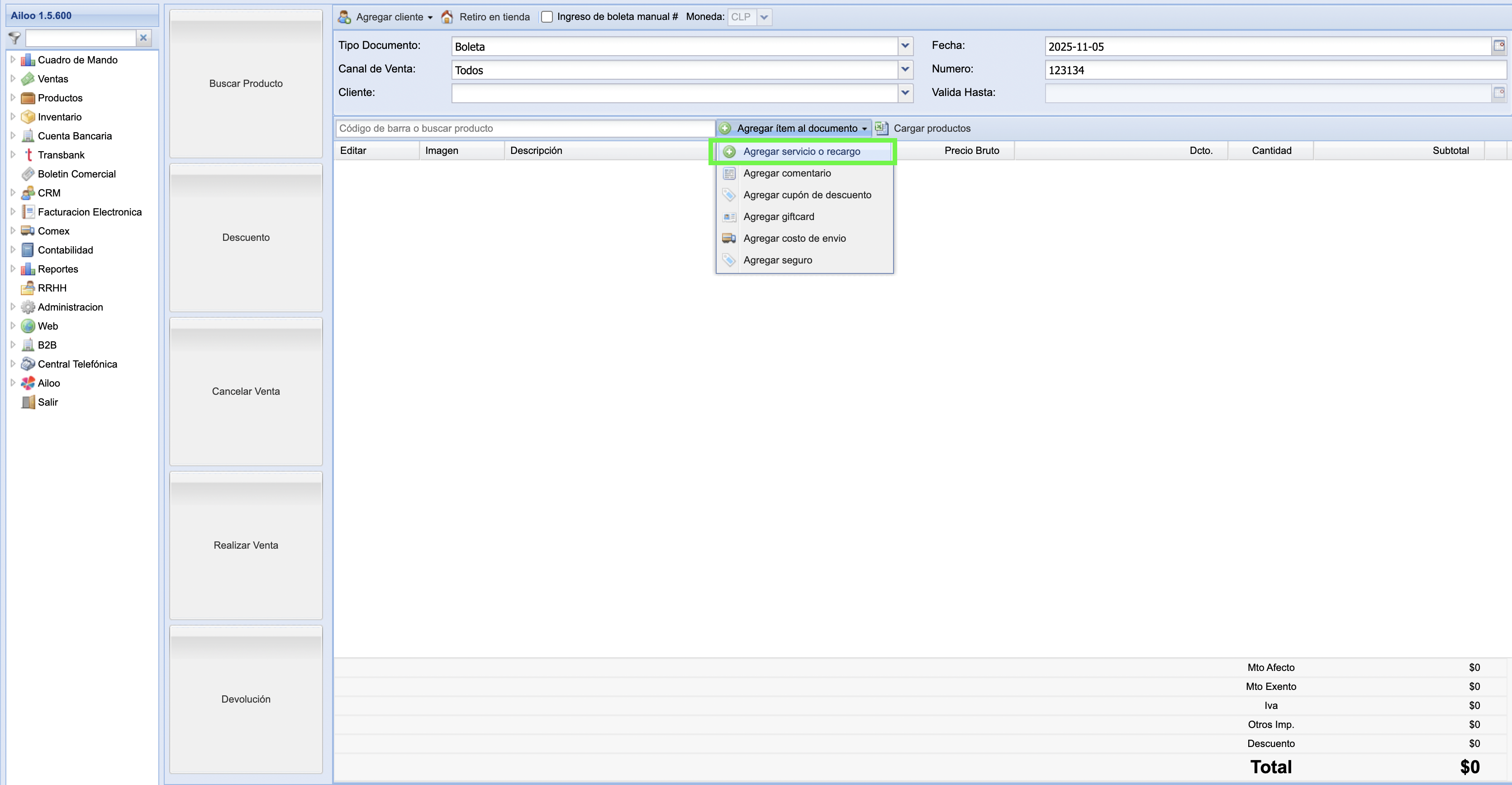Click the Inventario box icon
This screenshot has height=785, width=1512.
(x=28, y=117)
